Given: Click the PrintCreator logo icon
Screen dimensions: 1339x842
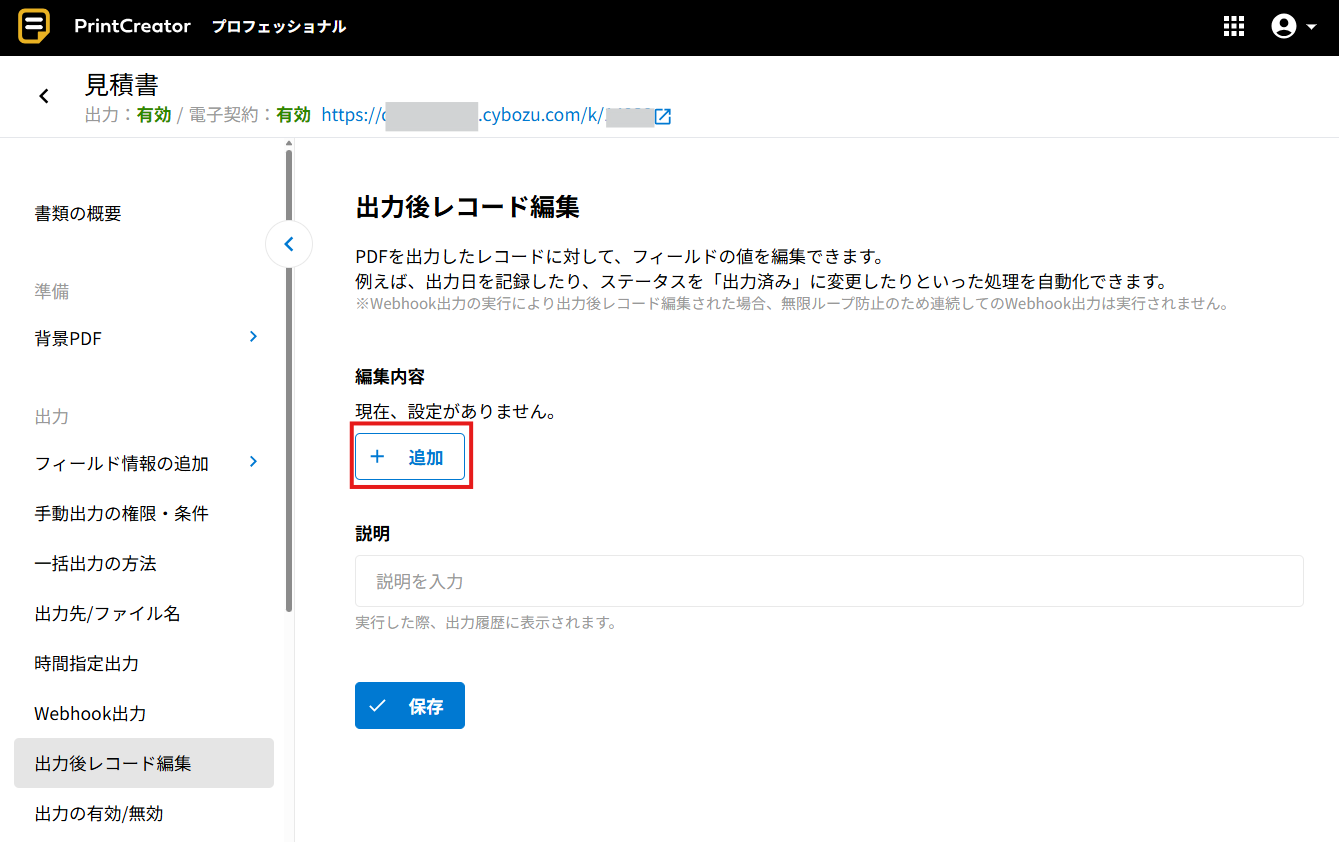Looking at the screenshot, I should 34,27.
